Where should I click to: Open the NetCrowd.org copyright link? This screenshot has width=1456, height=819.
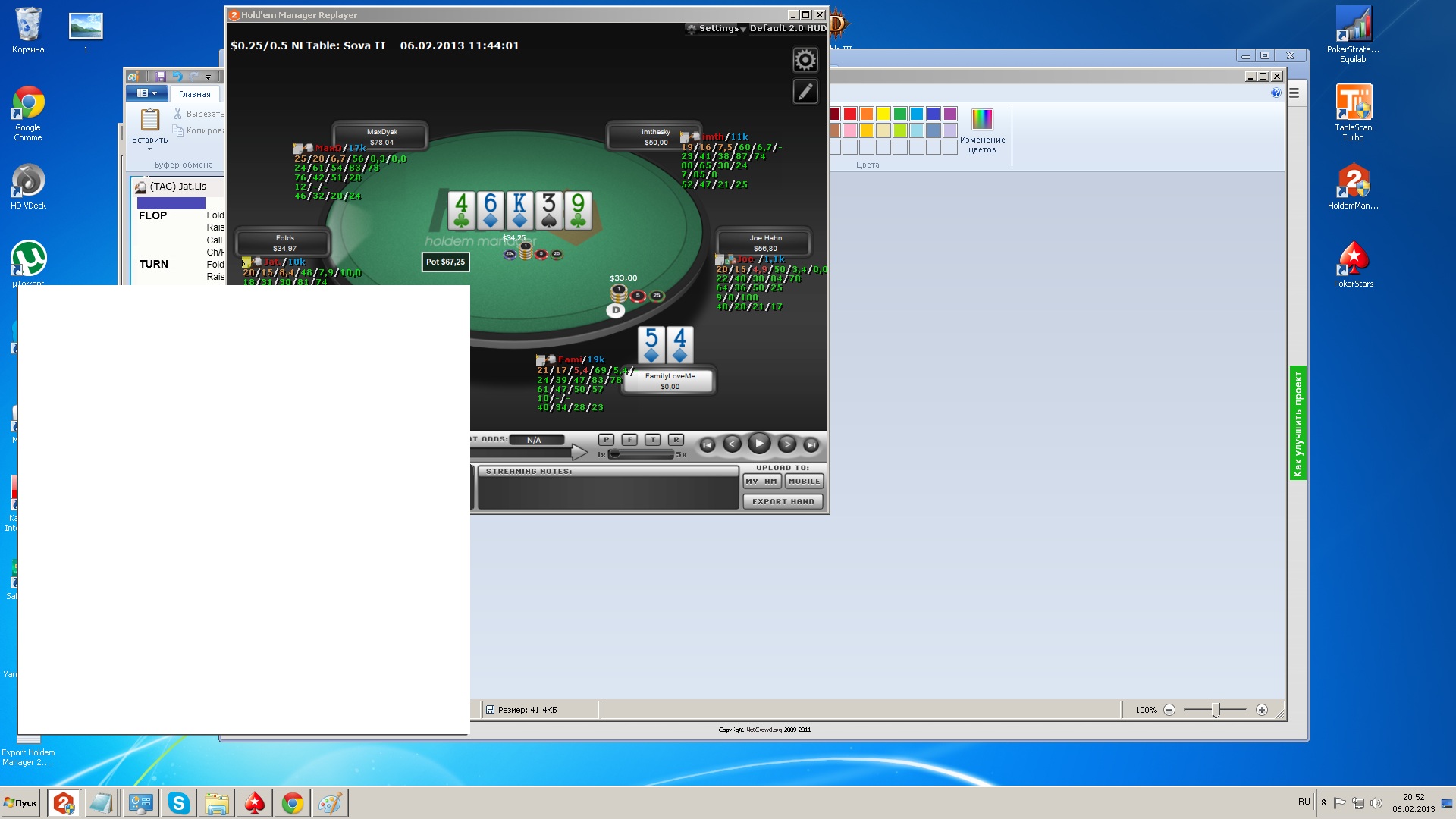(764, 730)
